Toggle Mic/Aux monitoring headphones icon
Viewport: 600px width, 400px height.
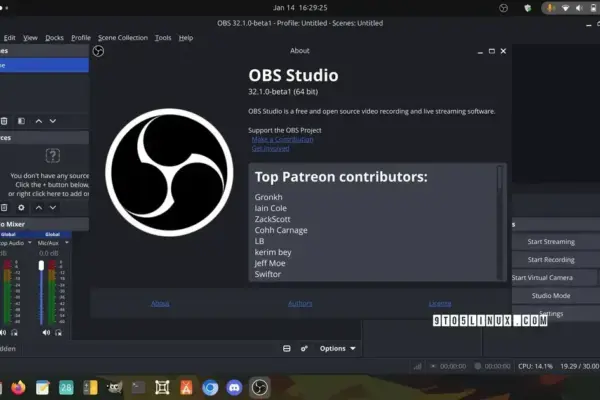58,333
